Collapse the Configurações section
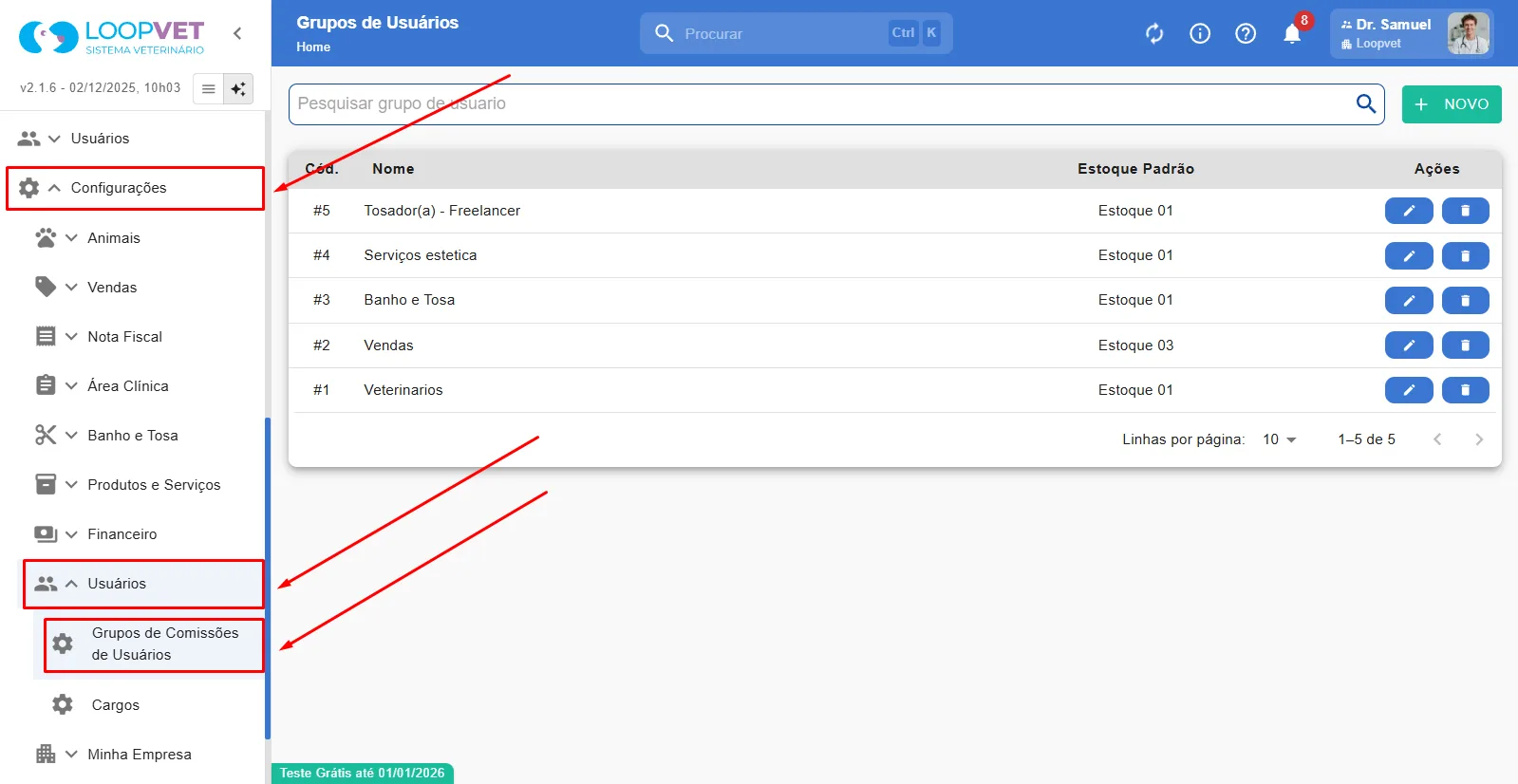The height and width of the screenshot is (784, 1518). [54, 188]
